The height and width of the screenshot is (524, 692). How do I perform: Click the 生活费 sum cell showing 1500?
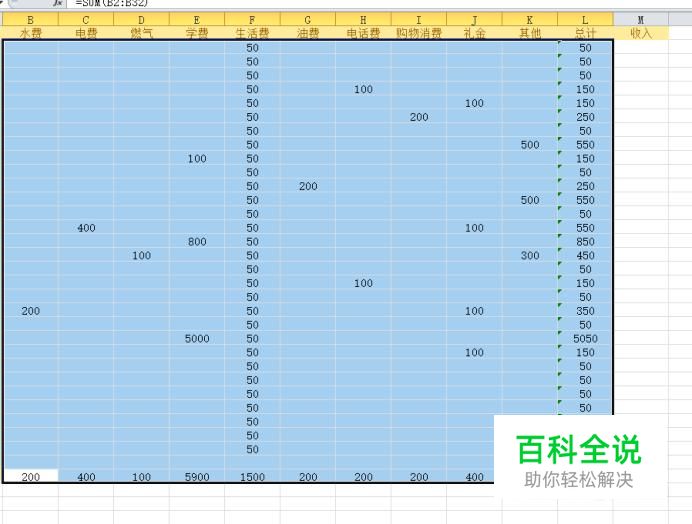click(x=252, y=476)
